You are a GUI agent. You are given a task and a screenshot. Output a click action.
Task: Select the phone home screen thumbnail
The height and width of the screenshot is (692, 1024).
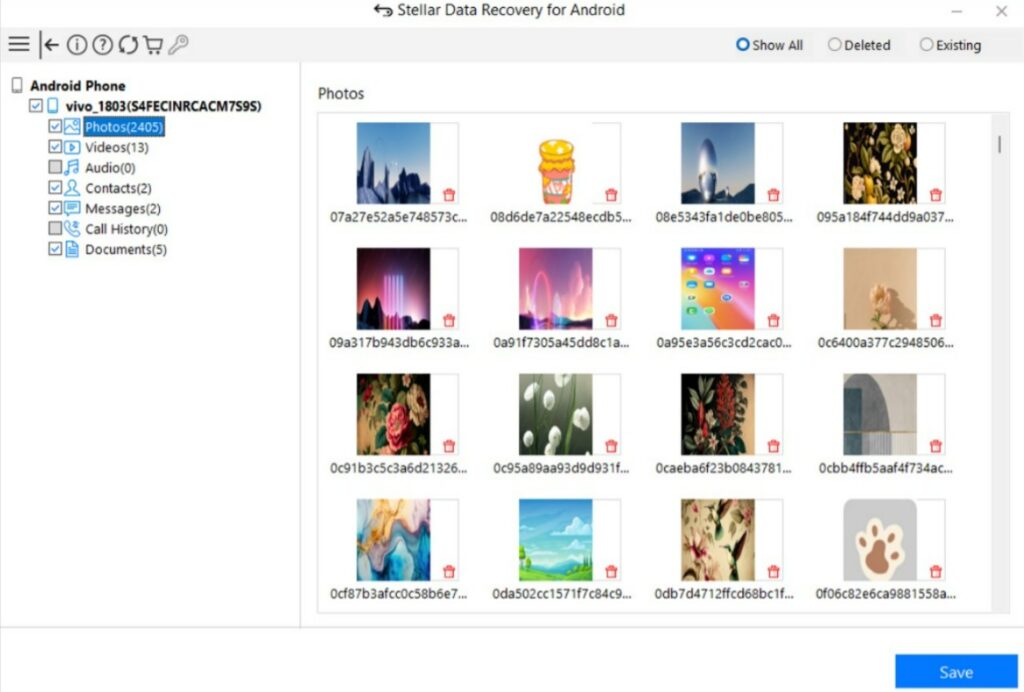pyautogui.click(x=718, y=289)
